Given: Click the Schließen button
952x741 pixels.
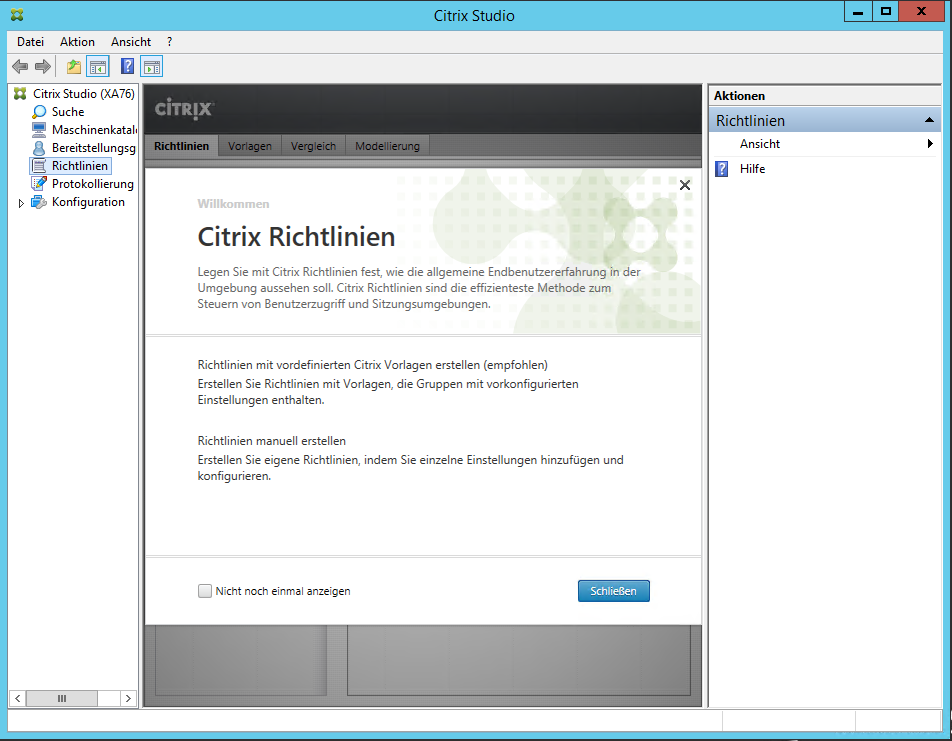Looking at the screenshot, I should (x=613, y=591).
